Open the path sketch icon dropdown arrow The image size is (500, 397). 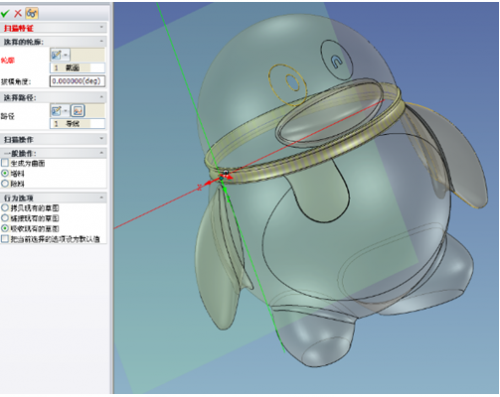tap(65, 110)
